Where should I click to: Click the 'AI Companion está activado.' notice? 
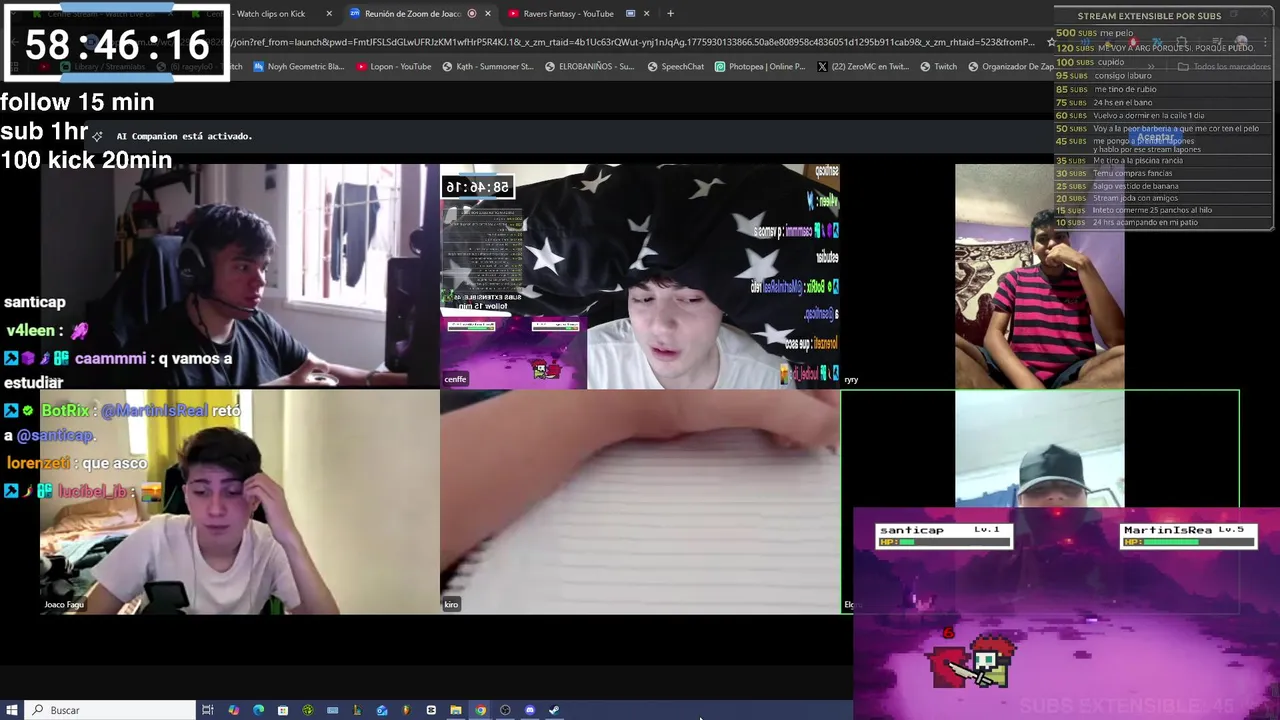(184, 136)
